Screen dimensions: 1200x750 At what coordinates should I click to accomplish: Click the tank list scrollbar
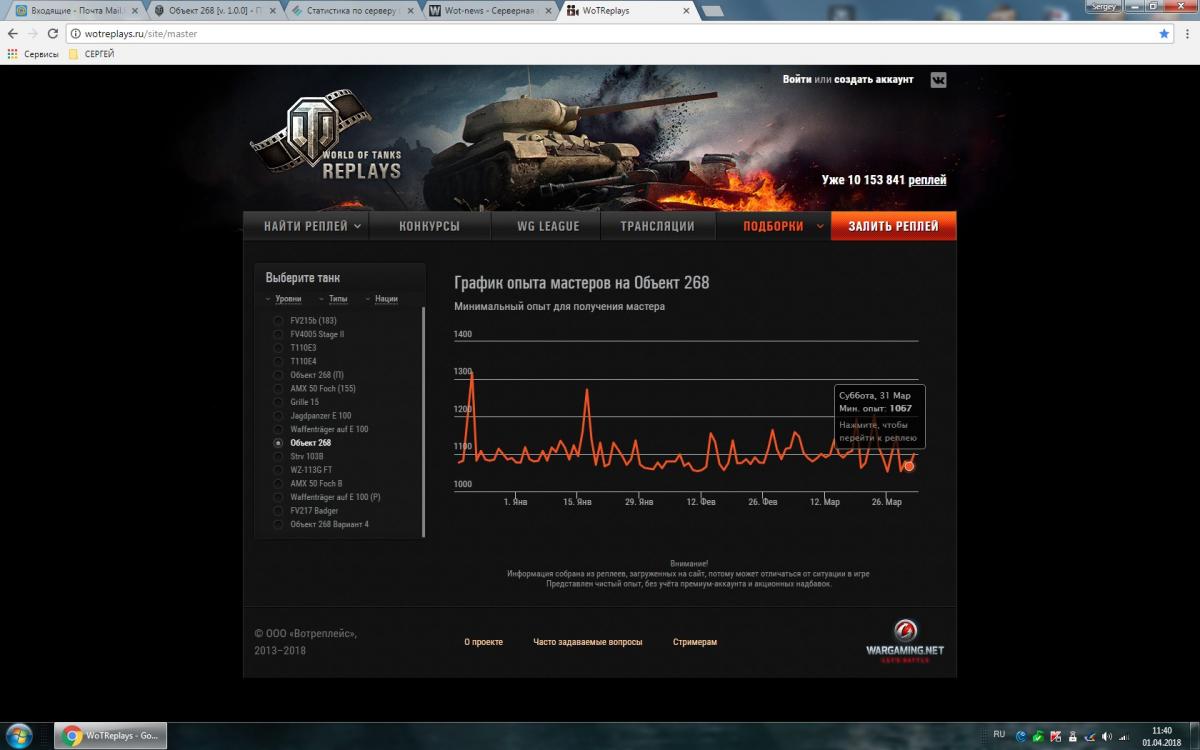click(x=423, y=420)
